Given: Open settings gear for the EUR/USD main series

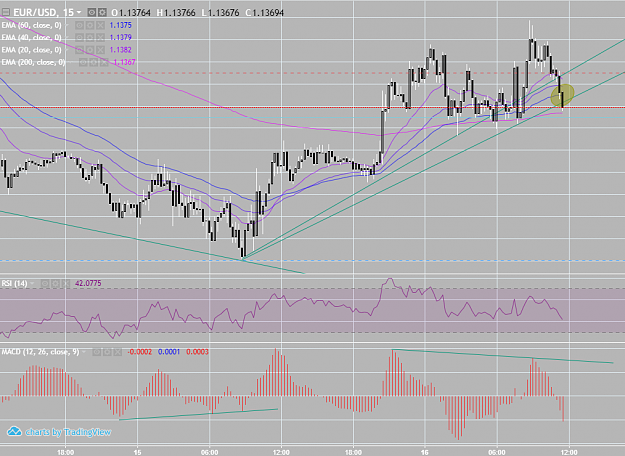Looking at the screenshot, I should click(102, 13).
